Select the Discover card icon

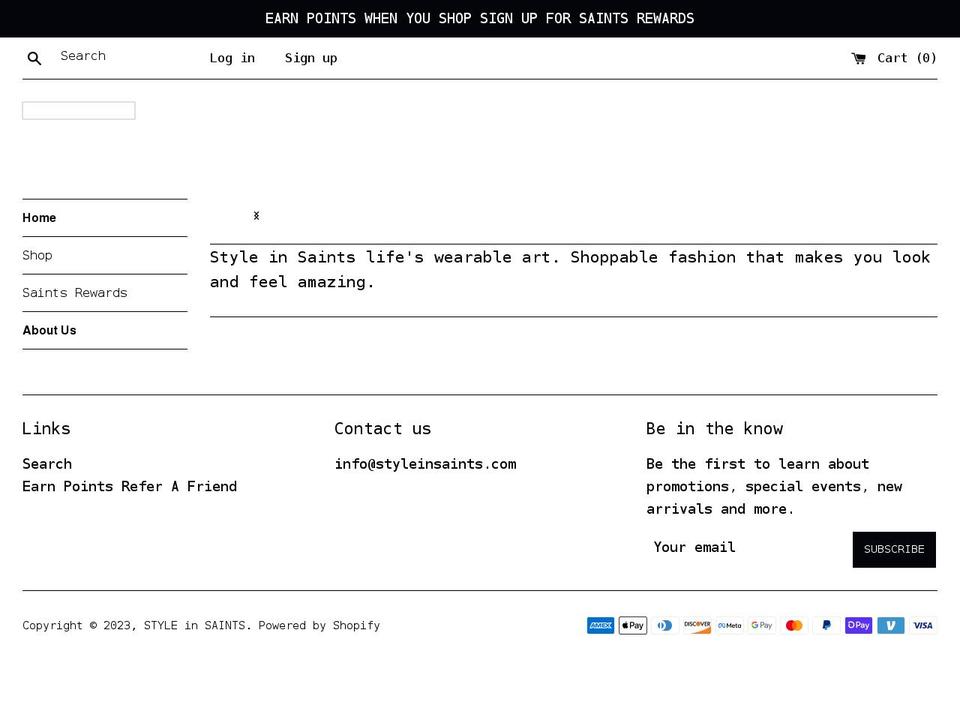coord(697,625)
